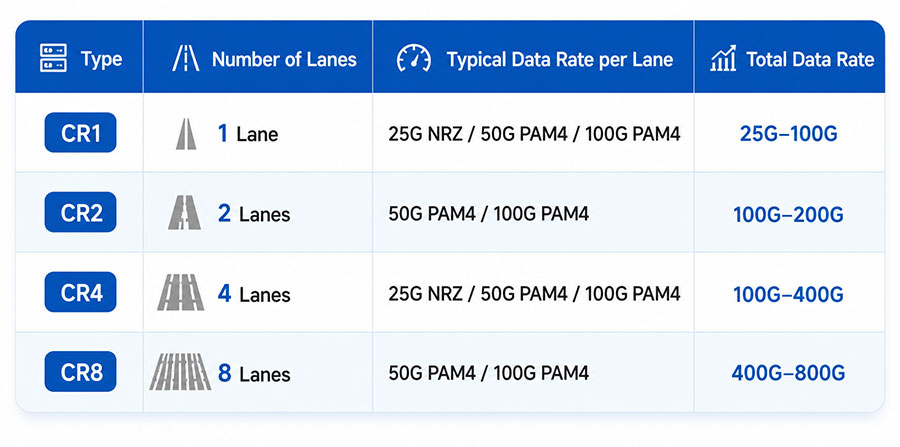This screenshot has width=900, height=447.
Task: Select the CR4 badge
Action: [x=80, y=292]
